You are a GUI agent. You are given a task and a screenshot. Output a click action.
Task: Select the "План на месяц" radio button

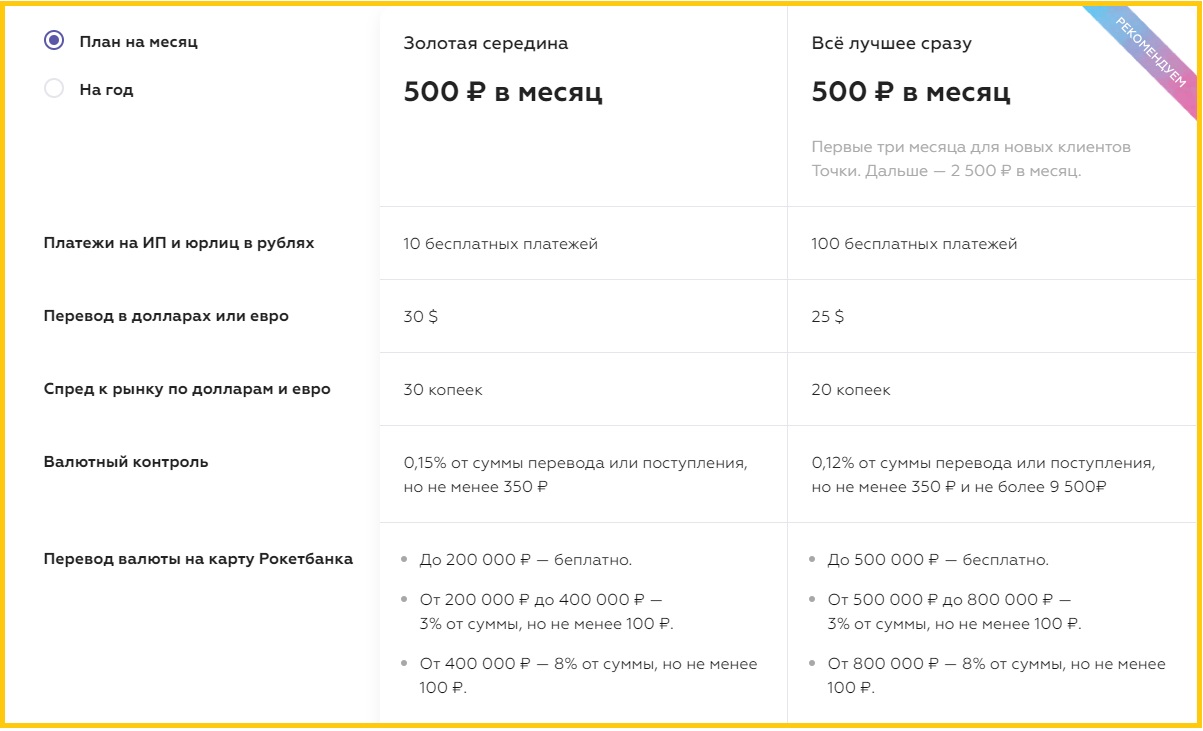point(55,41)
